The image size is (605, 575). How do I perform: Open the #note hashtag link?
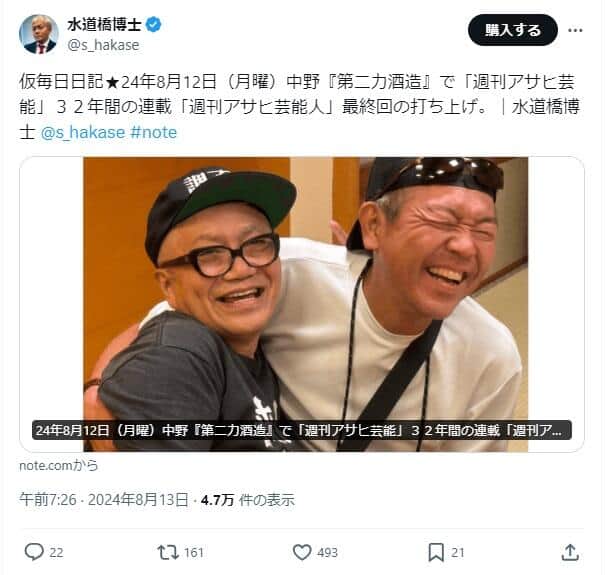tap(153, 132)
